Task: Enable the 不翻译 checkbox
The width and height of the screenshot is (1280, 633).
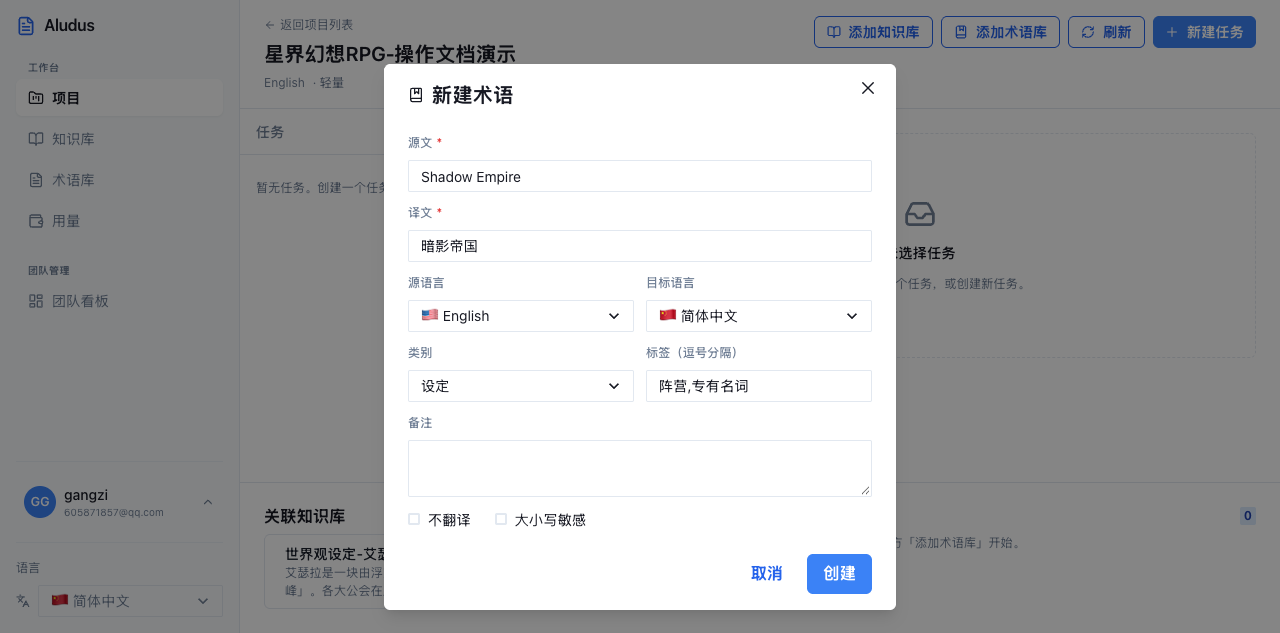Action: (x=414, y=519)
